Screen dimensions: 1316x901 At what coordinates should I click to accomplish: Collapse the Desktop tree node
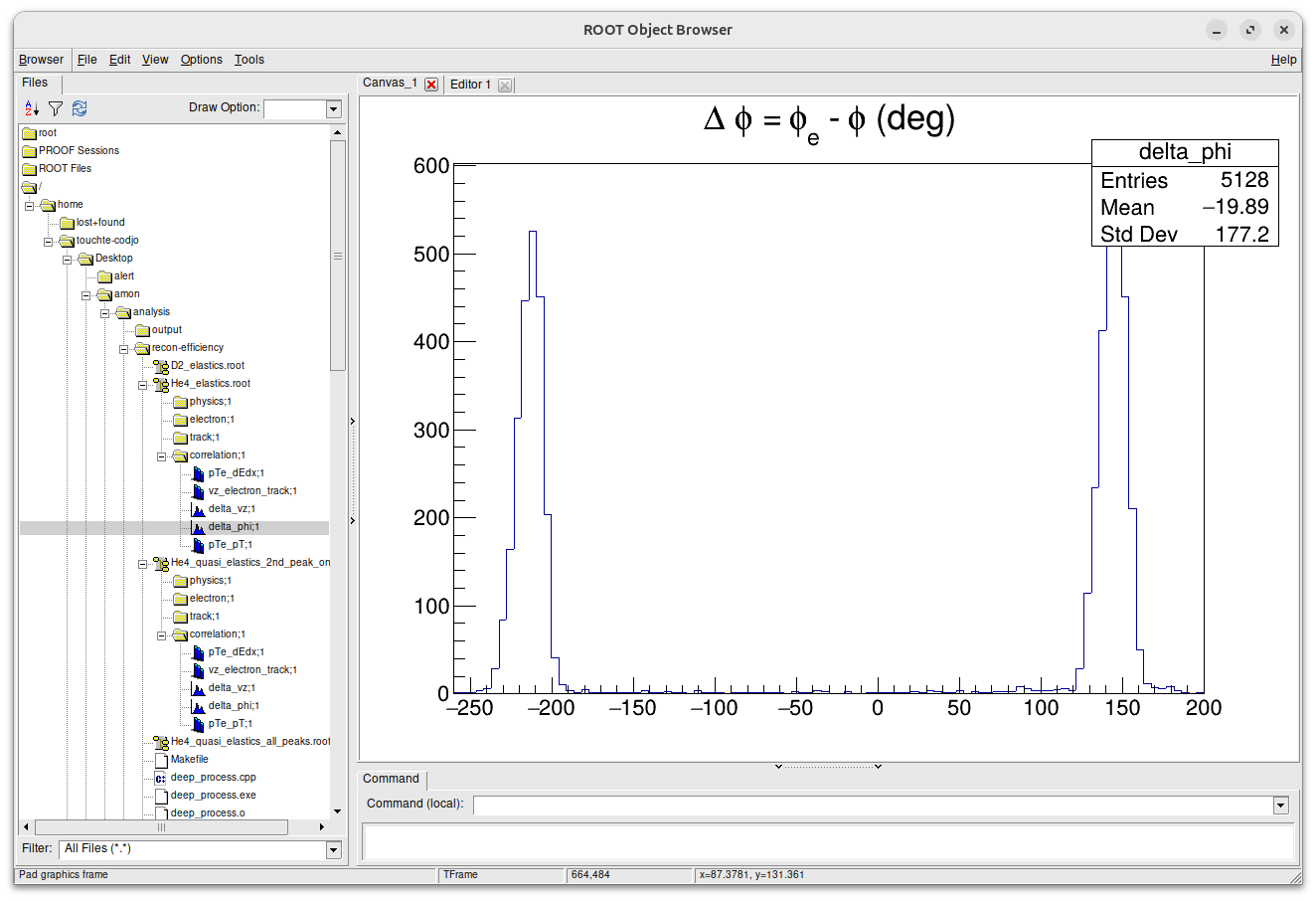click(x=67, y=260)
